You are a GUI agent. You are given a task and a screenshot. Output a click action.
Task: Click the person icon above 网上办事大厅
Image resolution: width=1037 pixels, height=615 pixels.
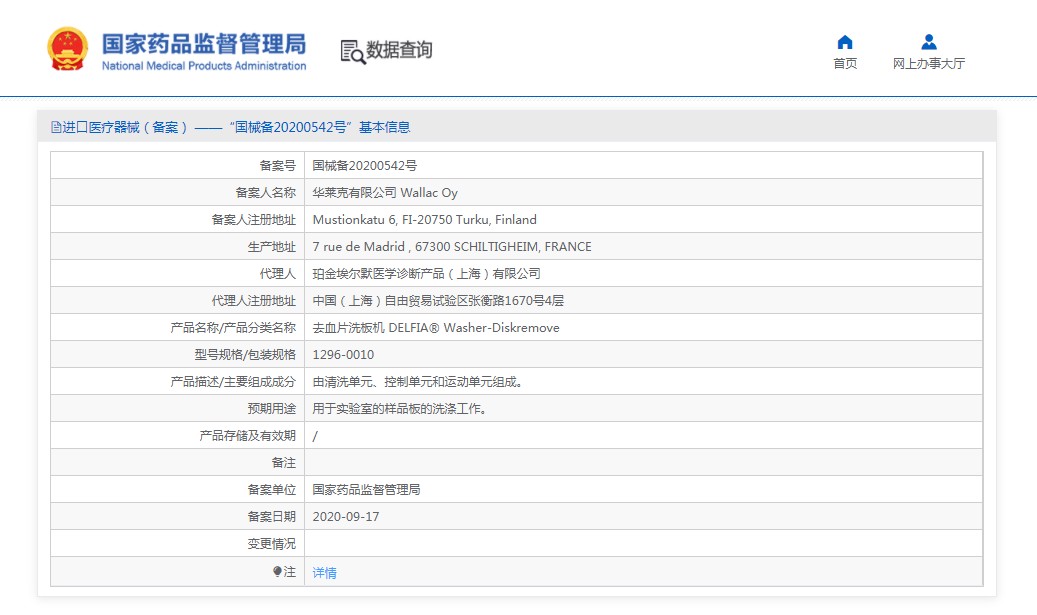(929, 42)
